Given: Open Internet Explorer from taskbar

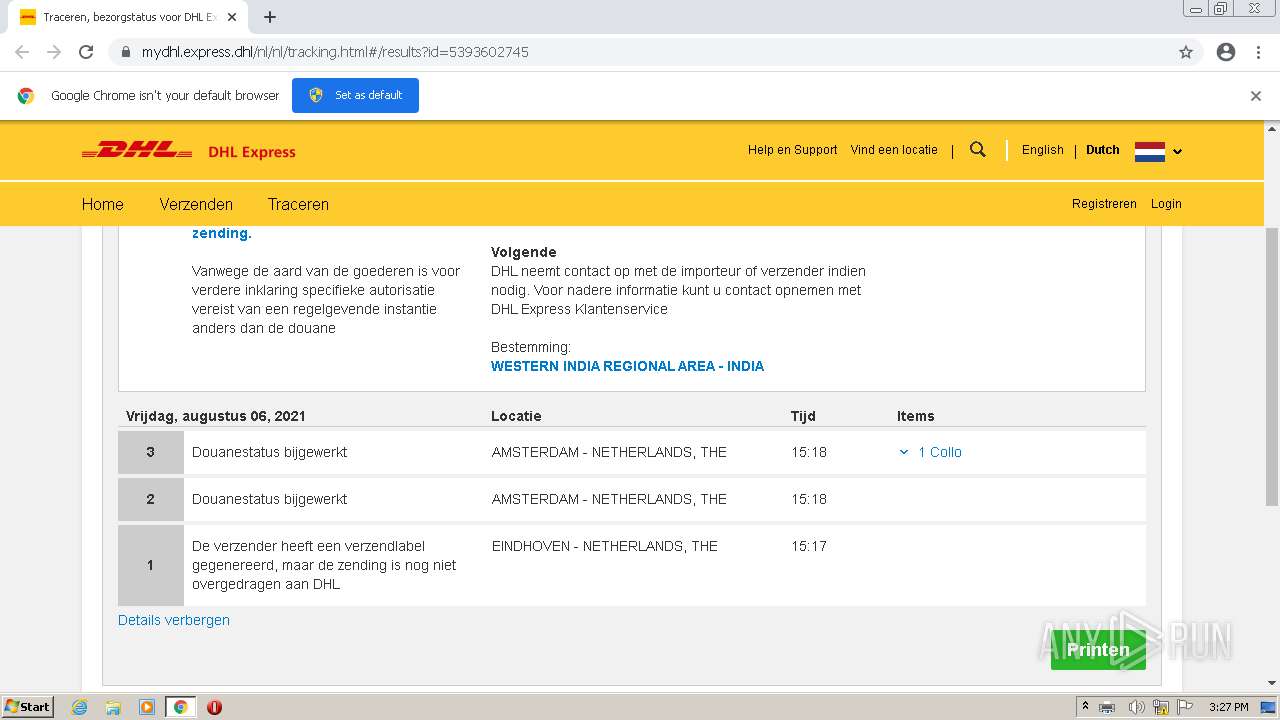Looking at the screenshot, I should (80, 707).
